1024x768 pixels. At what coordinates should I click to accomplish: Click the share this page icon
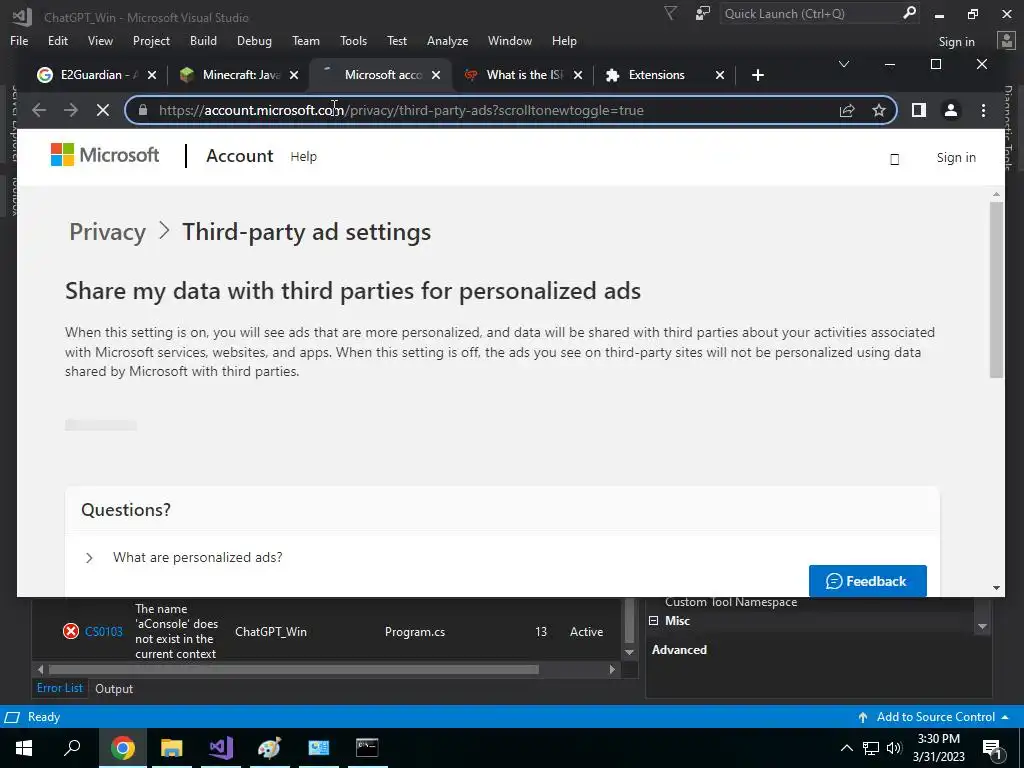pos(847,110)
